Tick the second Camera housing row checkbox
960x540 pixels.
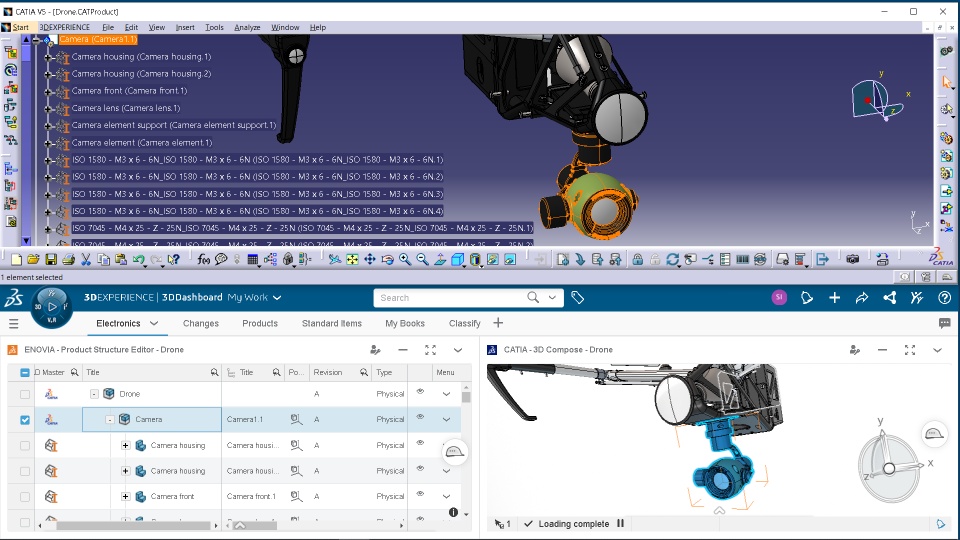(x=24, y=471)
